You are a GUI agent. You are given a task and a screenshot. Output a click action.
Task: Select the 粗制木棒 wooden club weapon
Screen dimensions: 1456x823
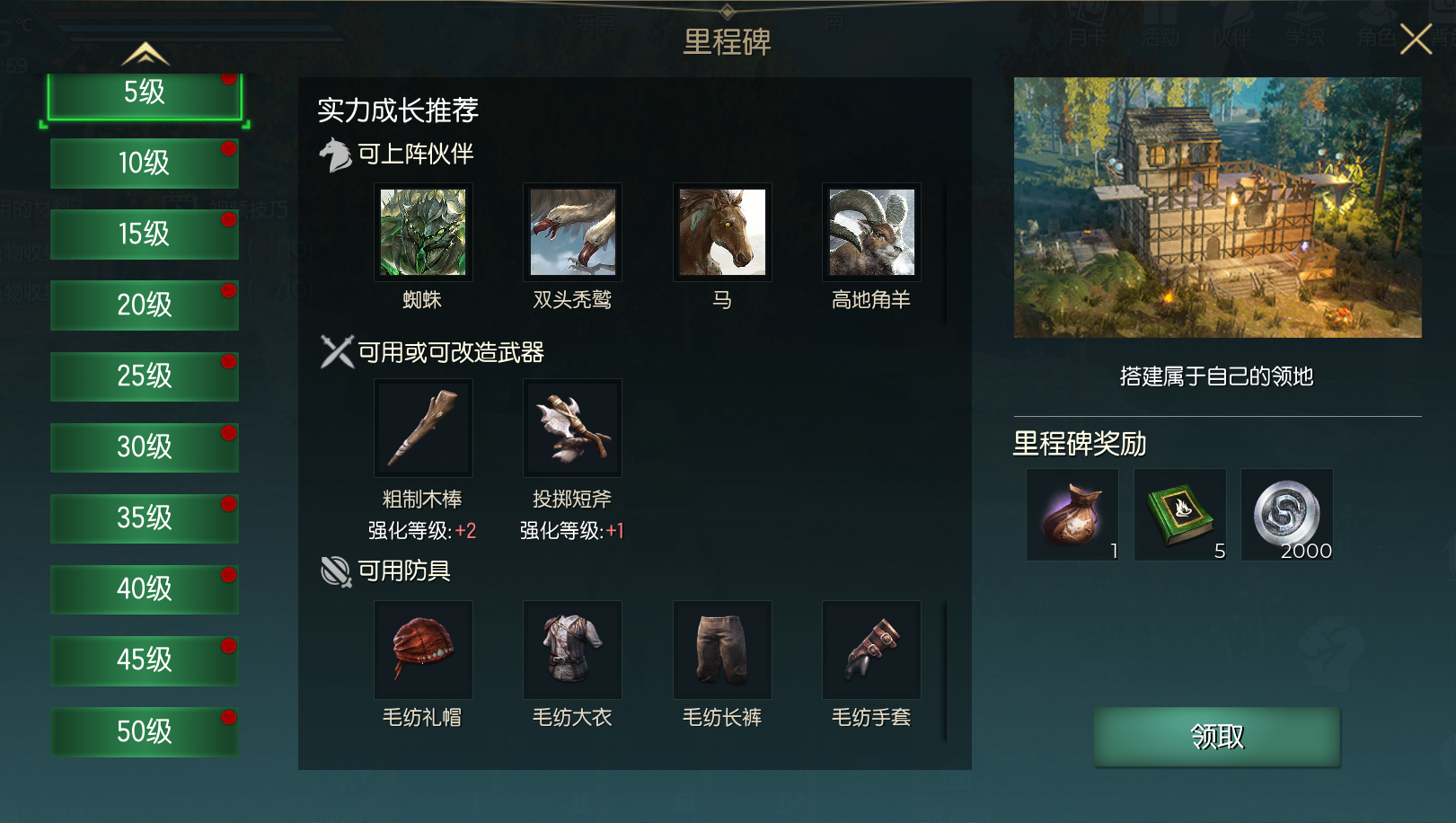(x=423, y=428)
